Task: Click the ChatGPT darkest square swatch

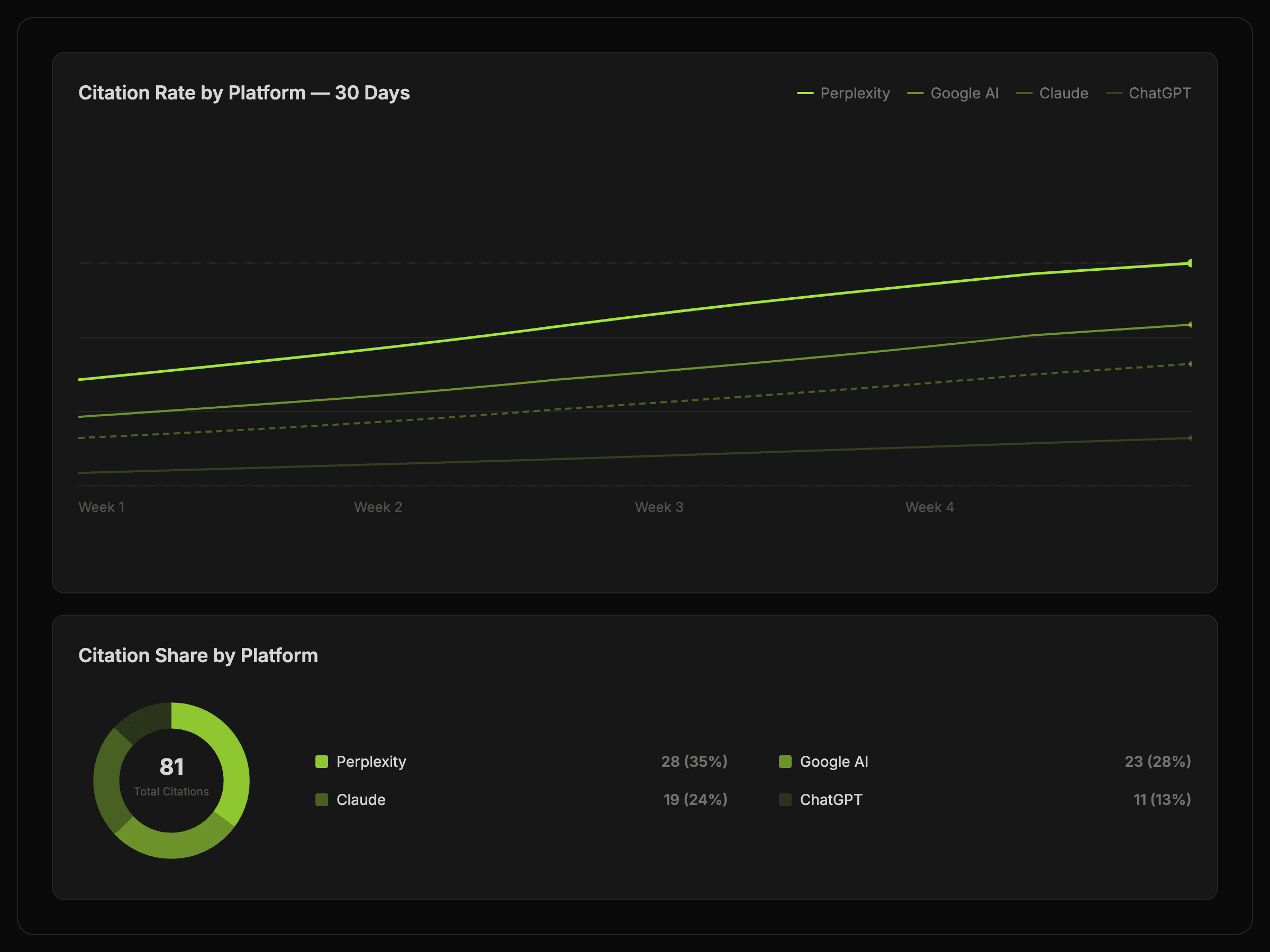Action: point(785,799)
